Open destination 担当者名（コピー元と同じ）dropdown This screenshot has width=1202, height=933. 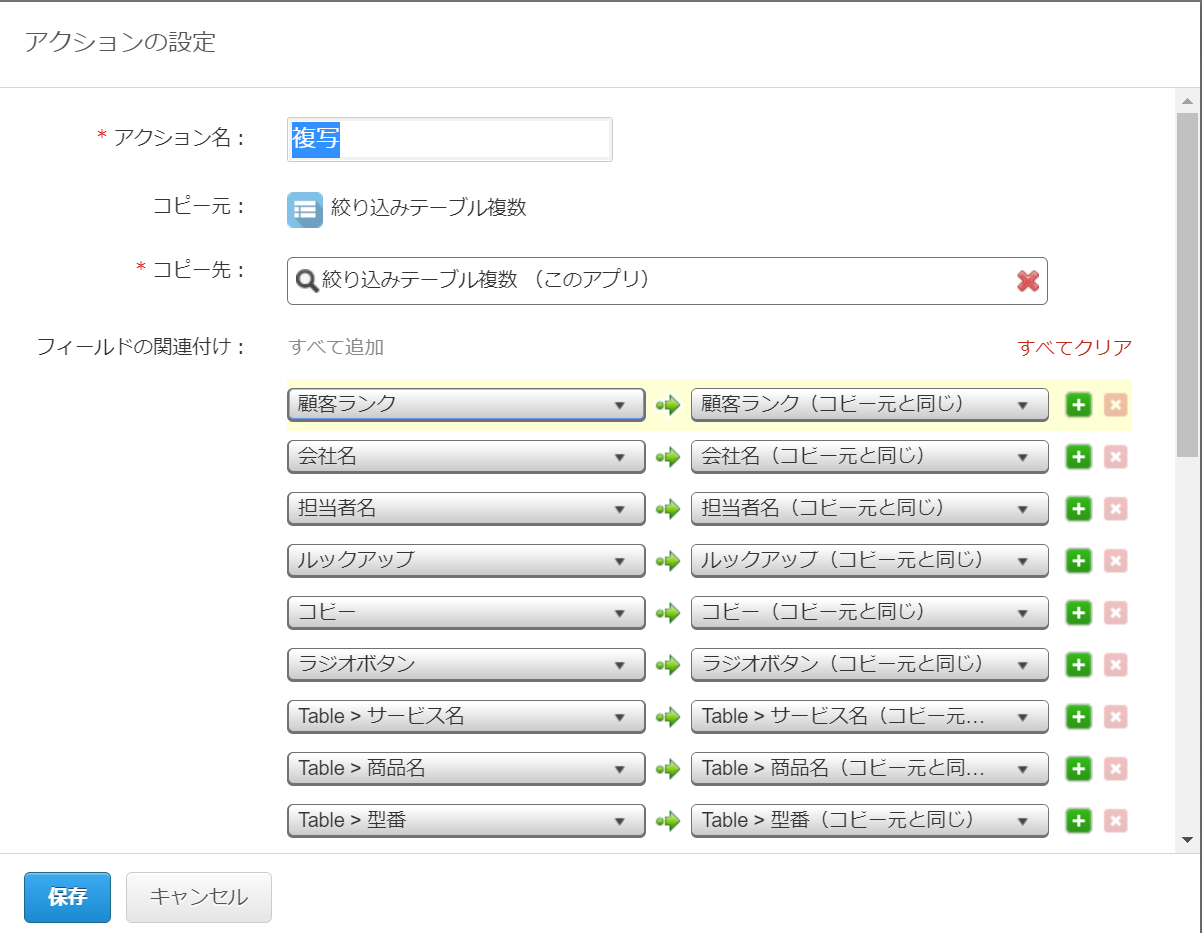869,509
